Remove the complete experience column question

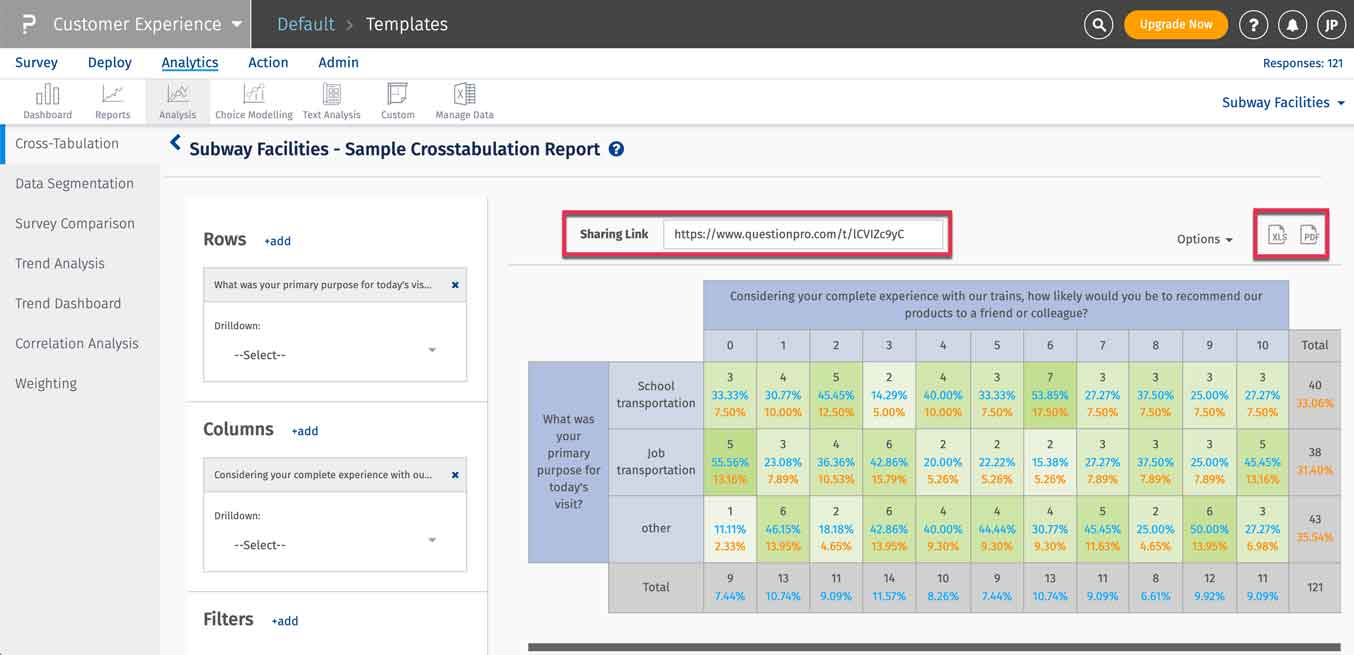click(x=455, y=475)
